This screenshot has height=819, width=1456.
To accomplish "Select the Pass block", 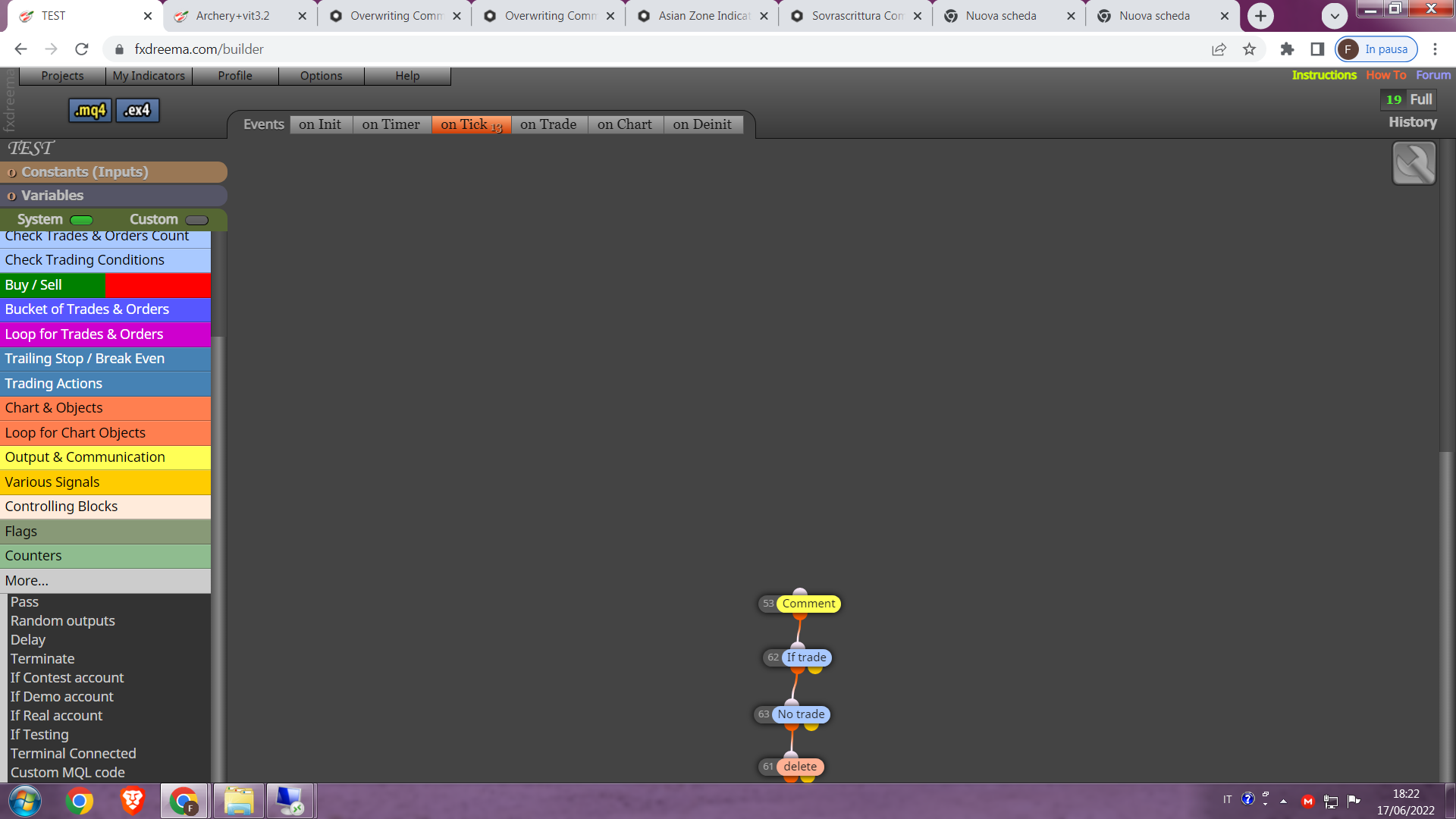I will tap(24, 602).
